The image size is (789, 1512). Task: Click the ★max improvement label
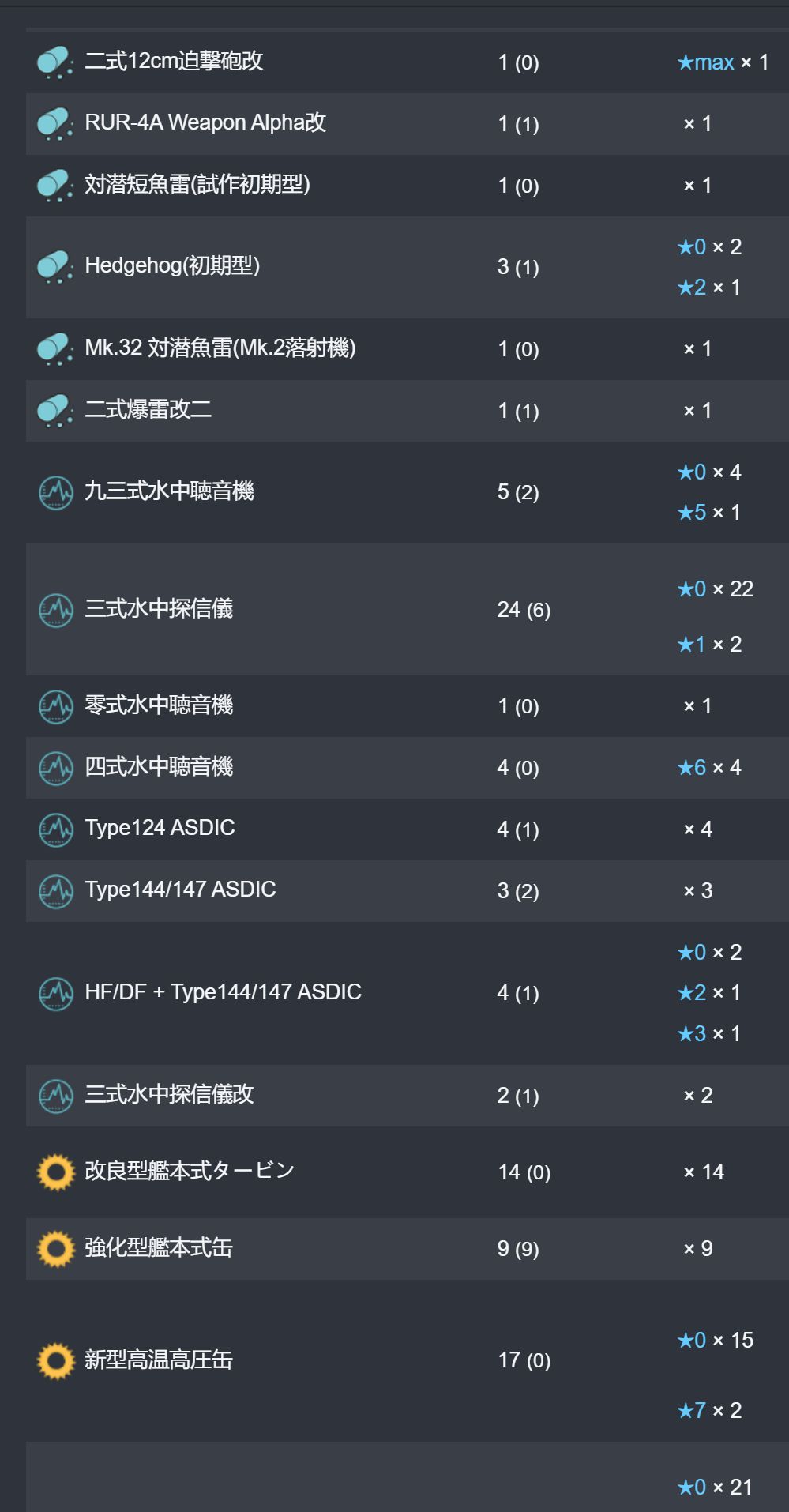pos(706,62)
